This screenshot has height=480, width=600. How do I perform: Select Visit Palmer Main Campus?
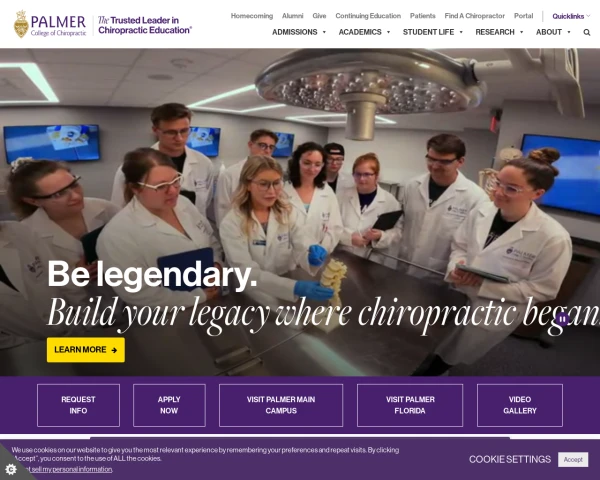[281, 405]
